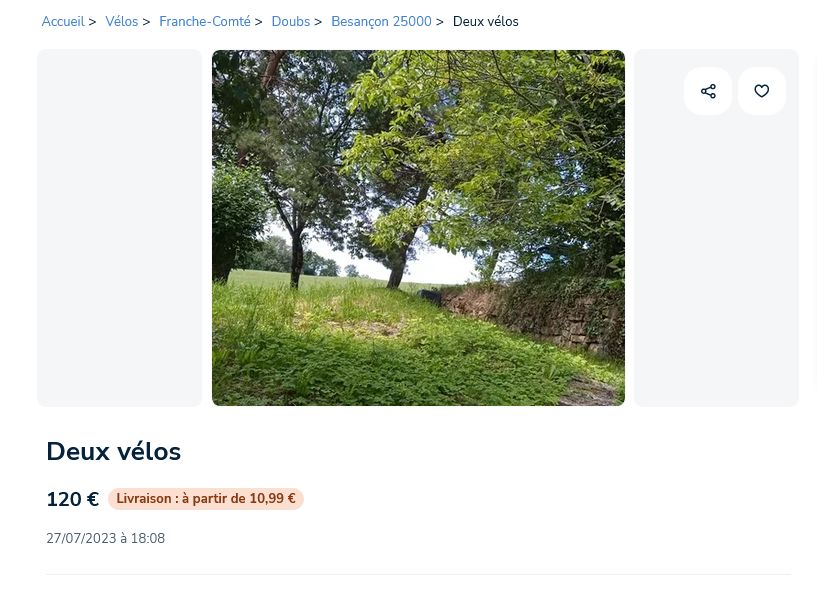
Task: Click the chevron separator after Vélos
Action: pyautogui.click(x=146, y=22)
